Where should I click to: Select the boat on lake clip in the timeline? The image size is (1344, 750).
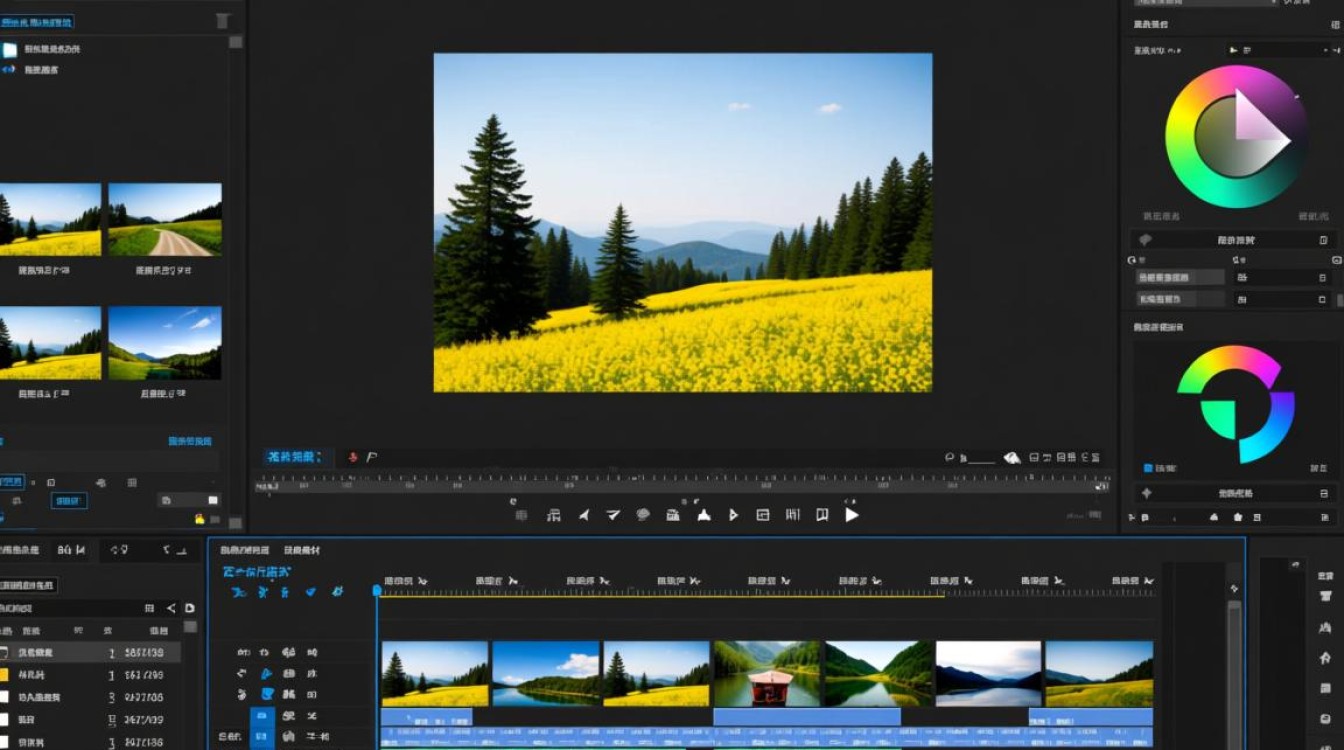click(x=766, y=674)
